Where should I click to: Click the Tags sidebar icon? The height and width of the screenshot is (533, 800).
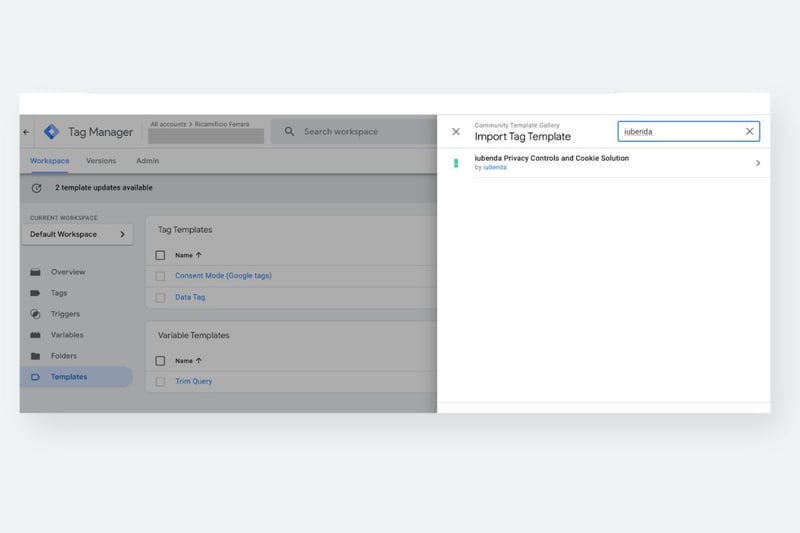(35, 293)
